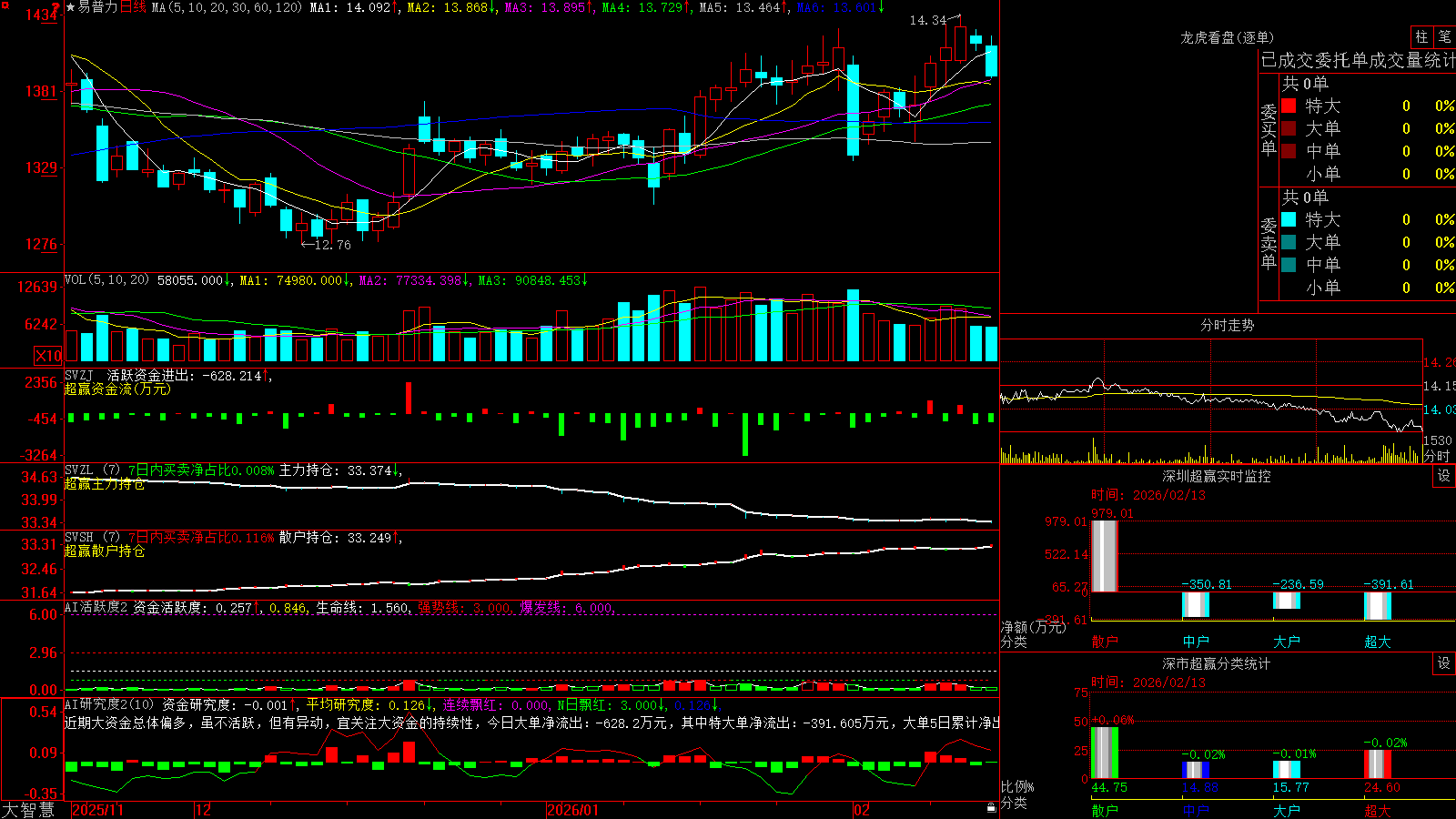Viewport: 1456px width, 819px height.
Task: Click teal 中单 sell order swatch
Action: click(x=1289, y=265)
